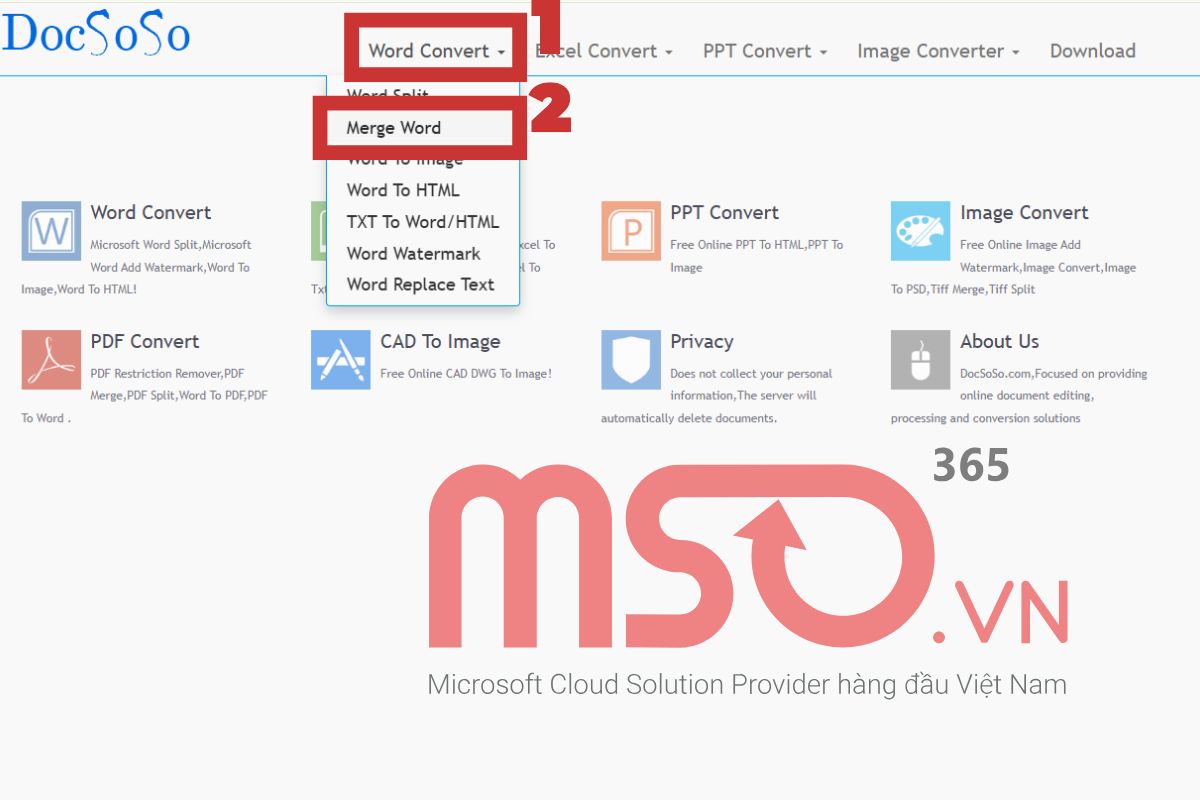
Task: Click the DocSoSo logo
Action: pyautogui.click(x=96, y=33)
